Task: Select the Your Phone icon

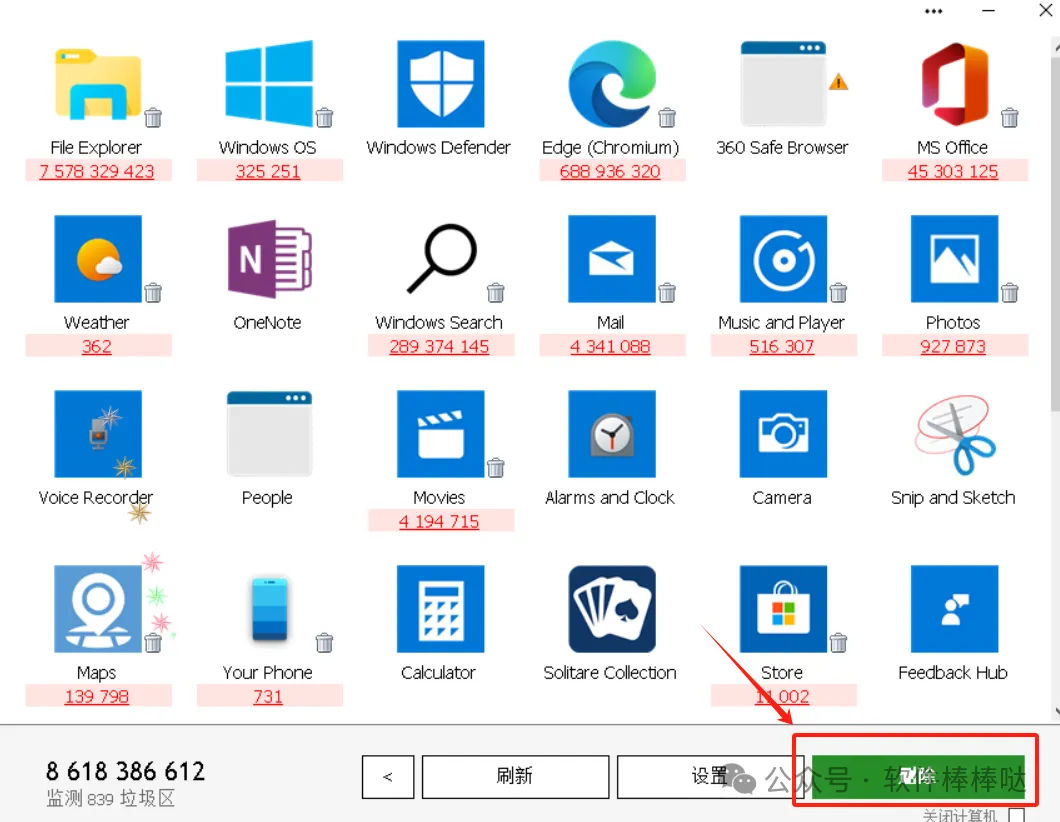Action: coord(269,609)
